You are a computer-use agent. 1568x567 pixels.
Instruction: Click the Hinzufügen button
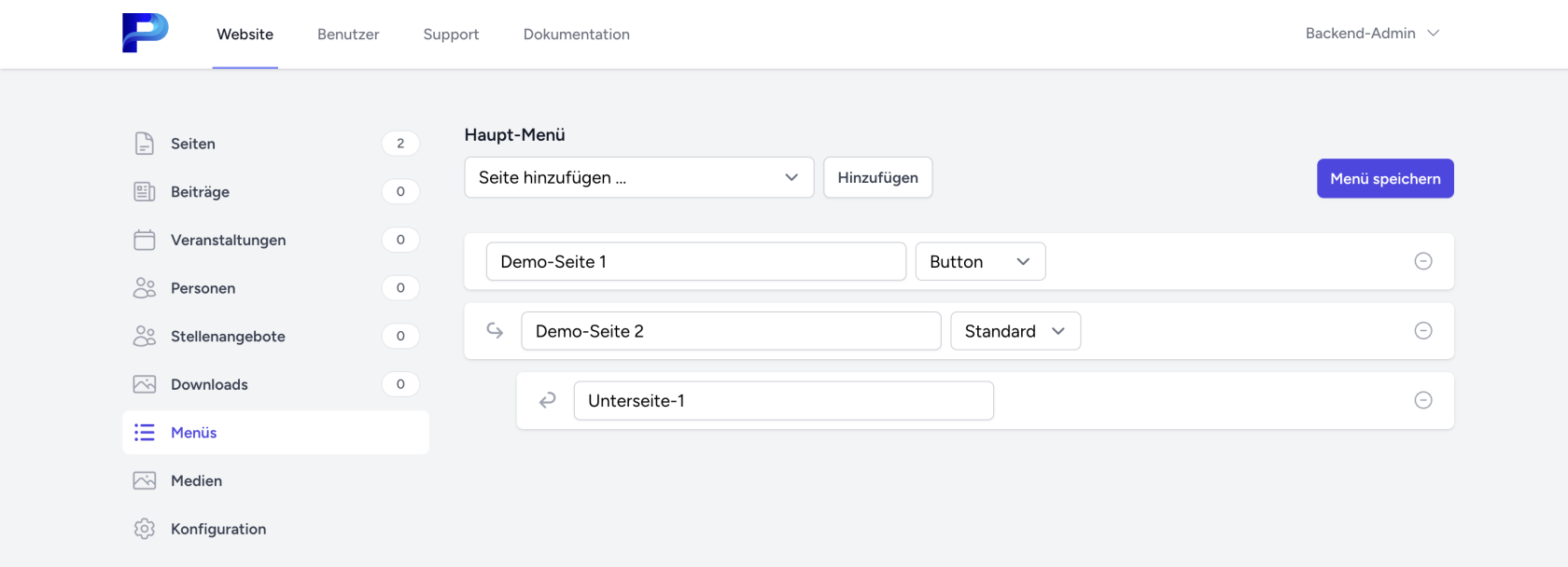pyautogui.click(x=877, y=177)
